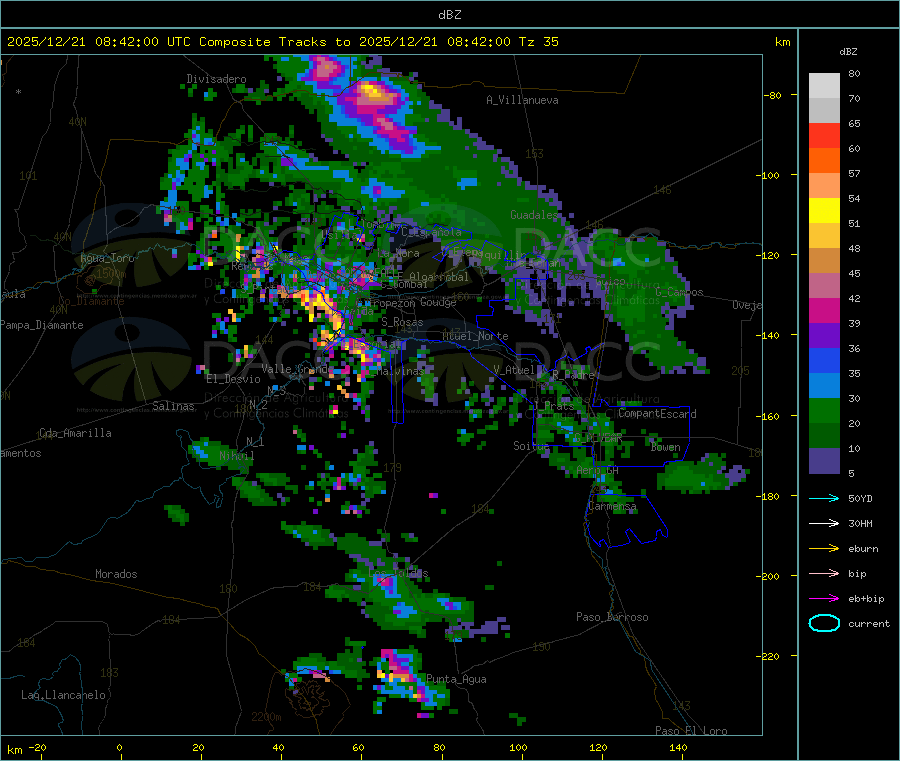Click the 'Paso_El_Loro' map label

(x=691, y=731)
